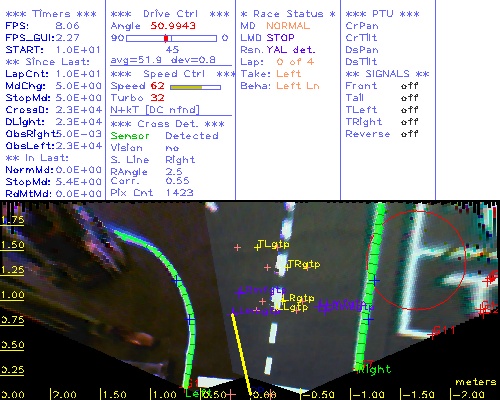Click the N+kT [DC nfnd] status line
Viewport: 500px width, 400px height.
coord(155,110)
